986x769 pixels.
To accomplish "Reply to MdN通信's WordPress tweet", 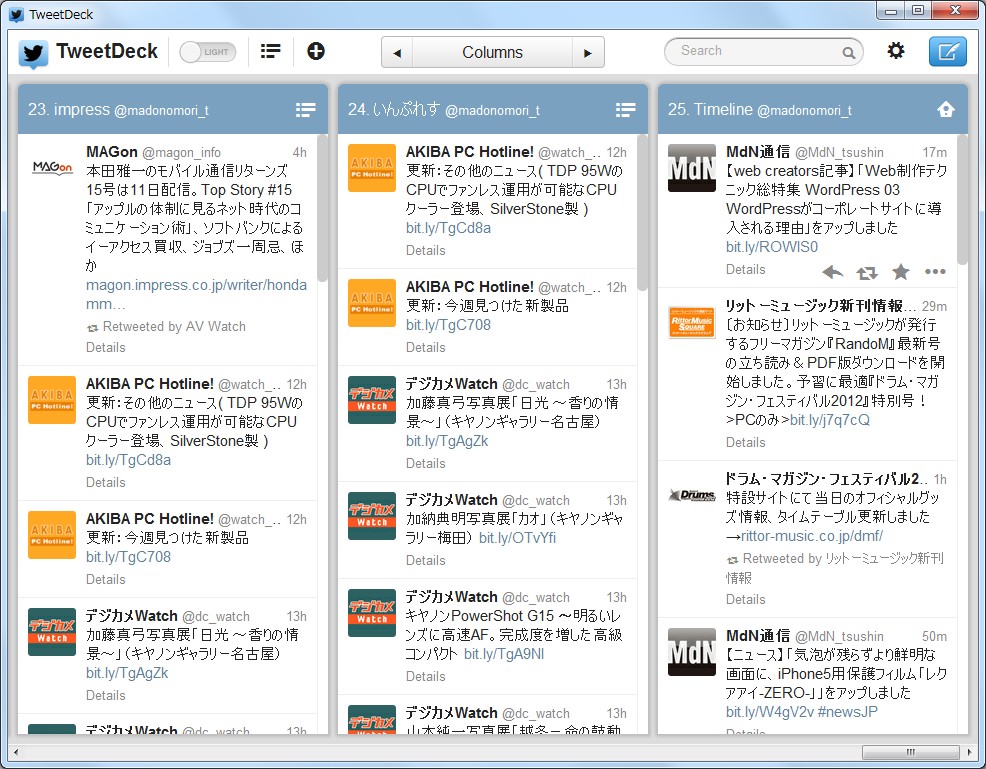I will 832,271.
